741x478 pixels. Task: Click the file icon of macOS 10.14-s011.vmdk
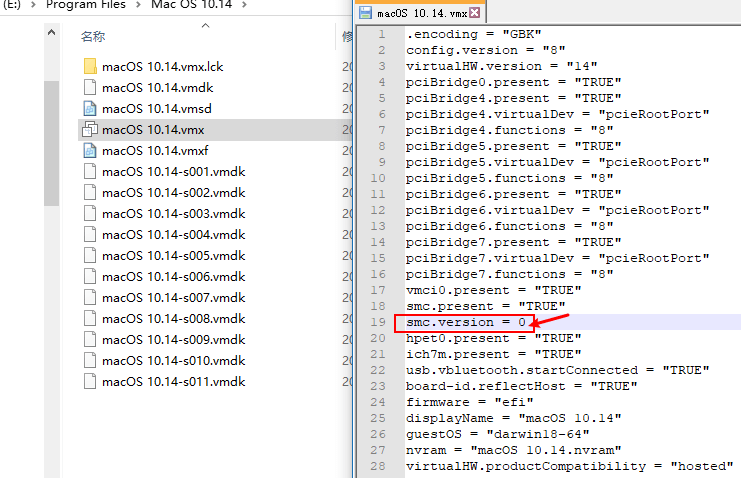(x=90, y=382)
